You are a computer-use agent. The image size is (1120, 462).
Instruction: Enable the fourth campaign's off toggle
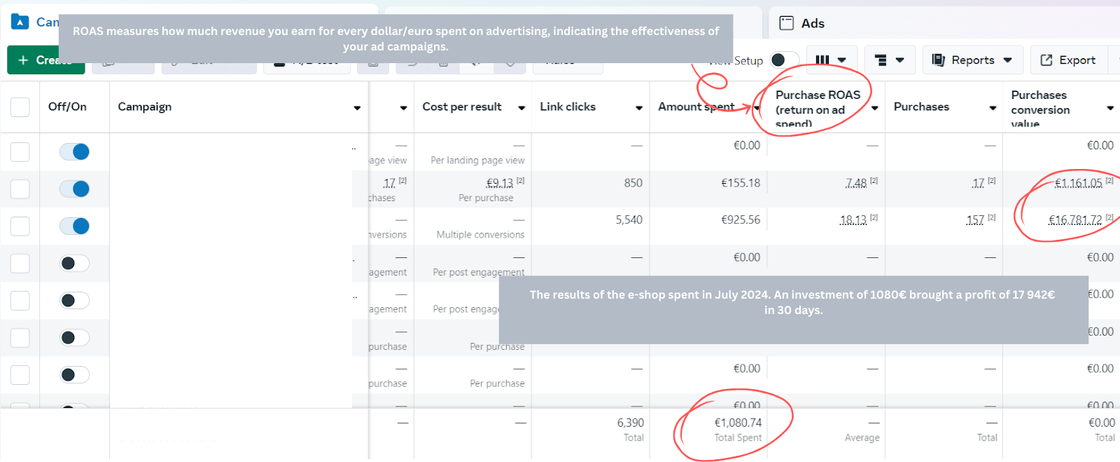click(x=74, y=263)
